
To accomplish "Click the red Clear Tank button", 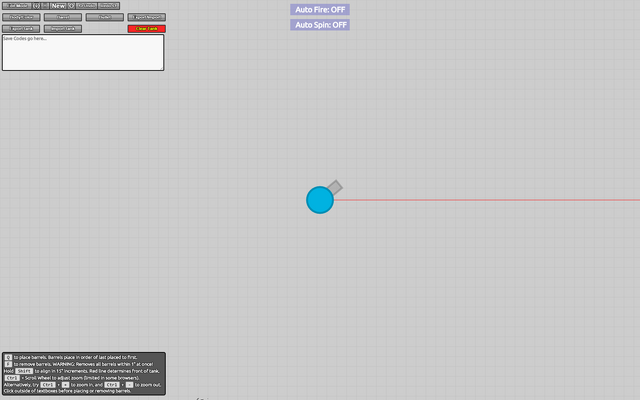I will pyautogui.click(x=147, y=29).
